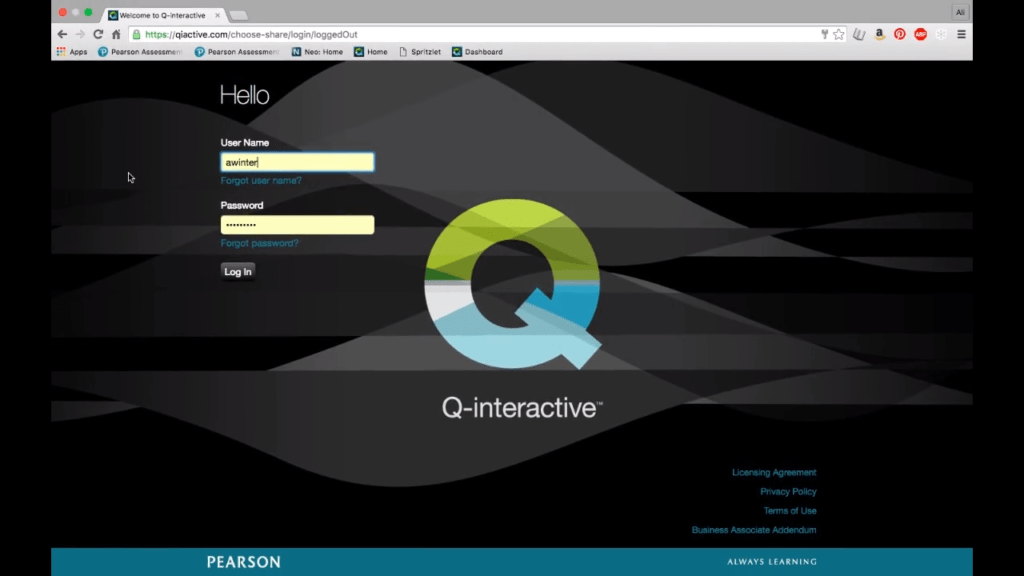1024x576 pixels.
Task: Focus the Password input field
Action: click(297, 225)
